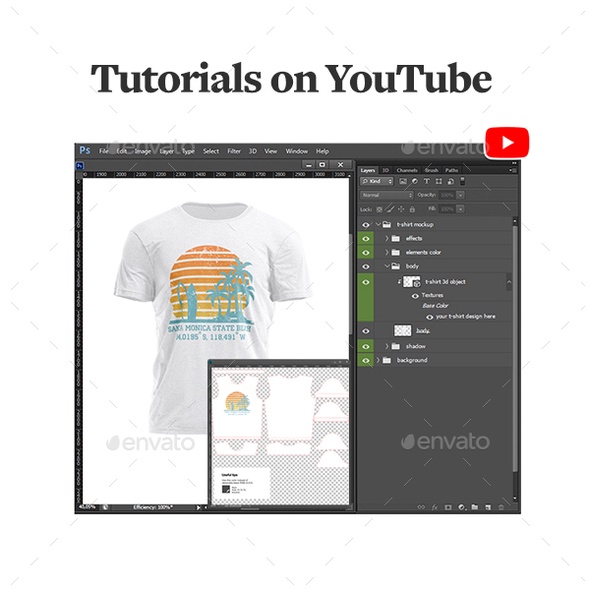Collapse t-shirt 3d object layer effects arrow

[x=509, y=282]
